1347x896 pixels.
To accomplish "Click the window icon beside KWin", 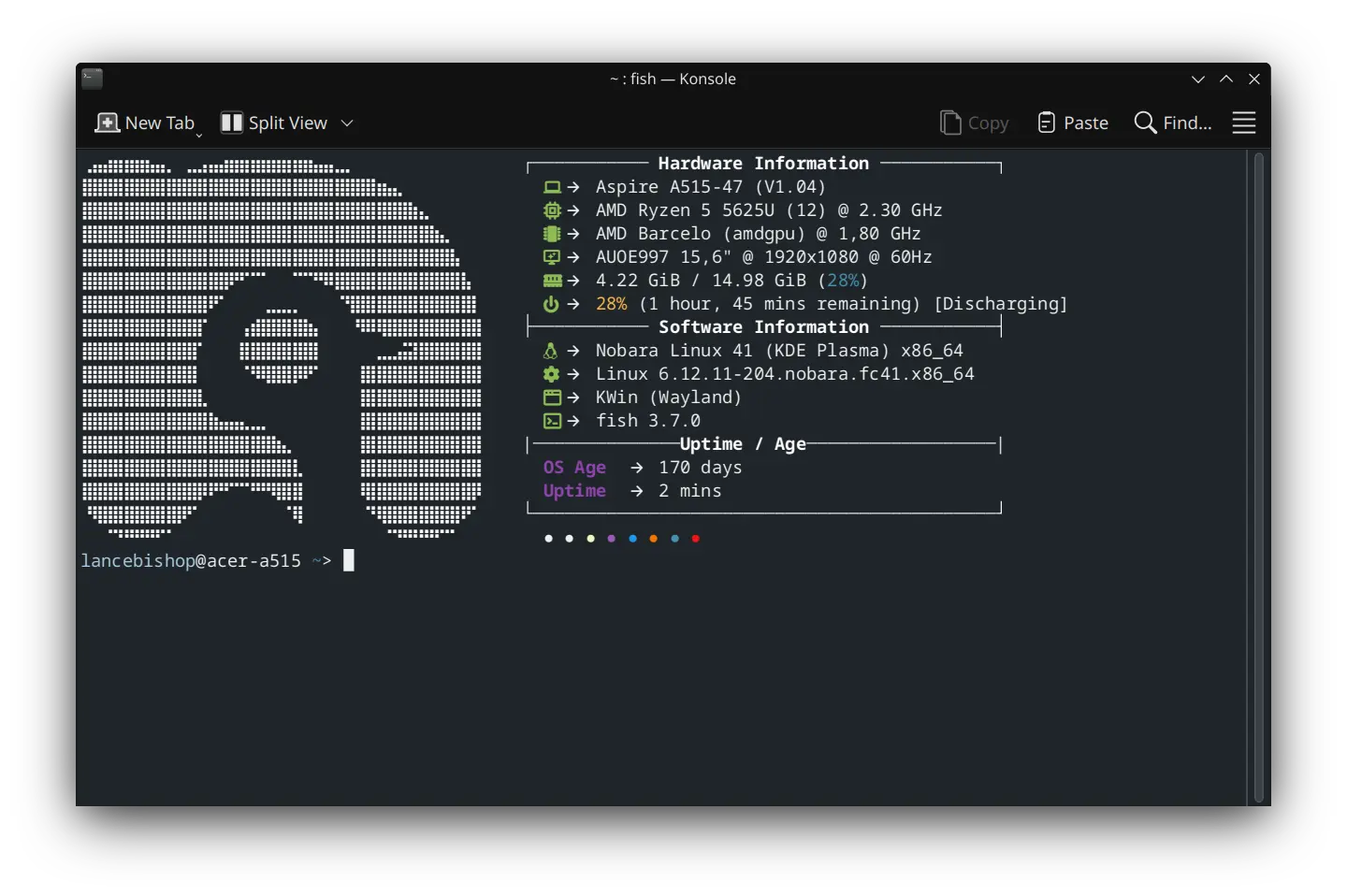I will tap(552, 397).
